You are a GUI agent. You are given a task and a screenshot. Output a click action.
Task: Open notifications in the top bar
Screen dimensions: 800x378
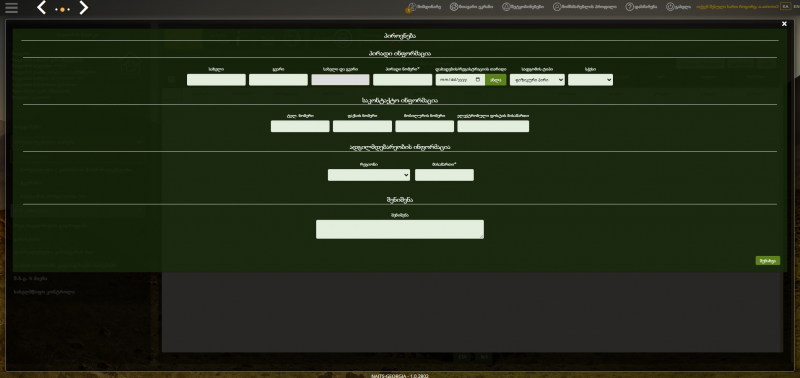[423, 7]
